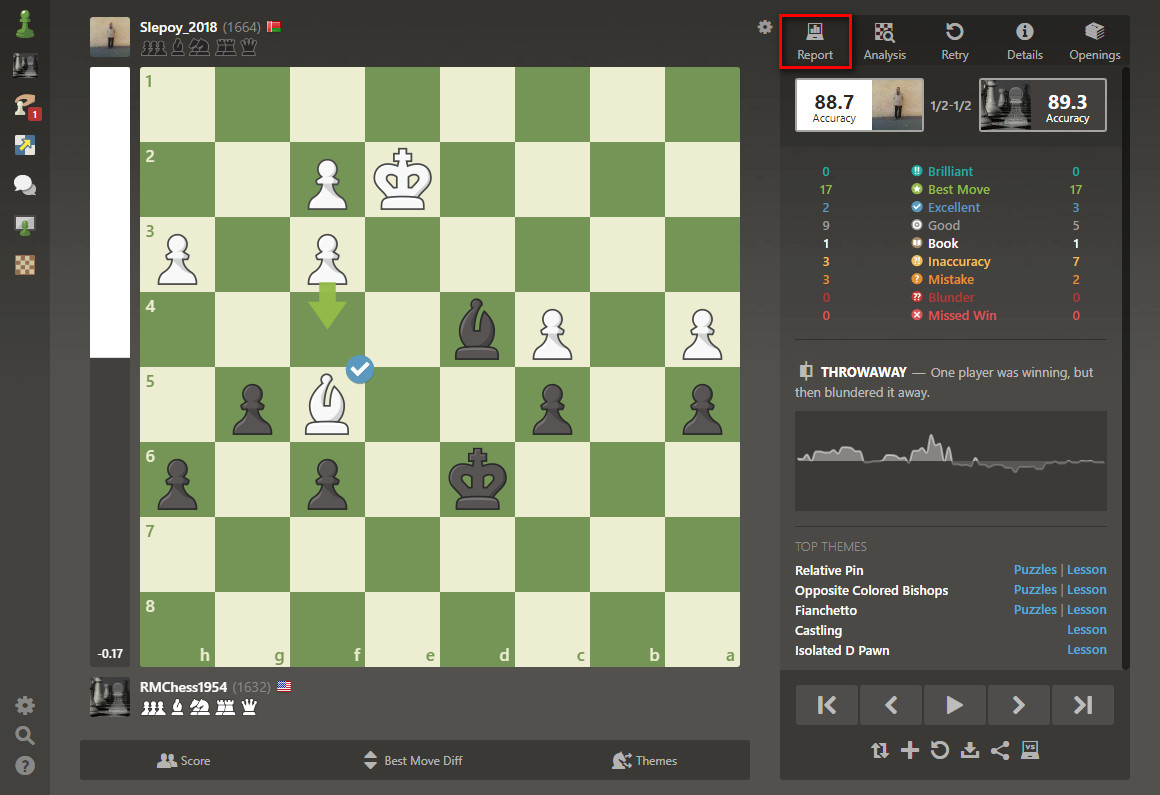The width and height of the screenshot is (1160, 795).
Task: Open Relative Pin puzzles link
Action: [1035, 569]
